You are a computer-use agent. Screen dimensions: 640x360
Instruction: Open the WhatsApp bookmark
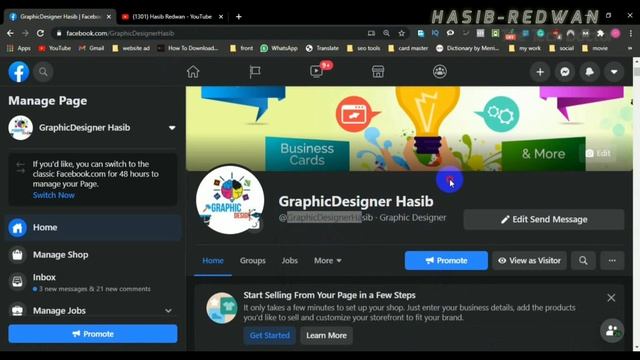point(280,48)
